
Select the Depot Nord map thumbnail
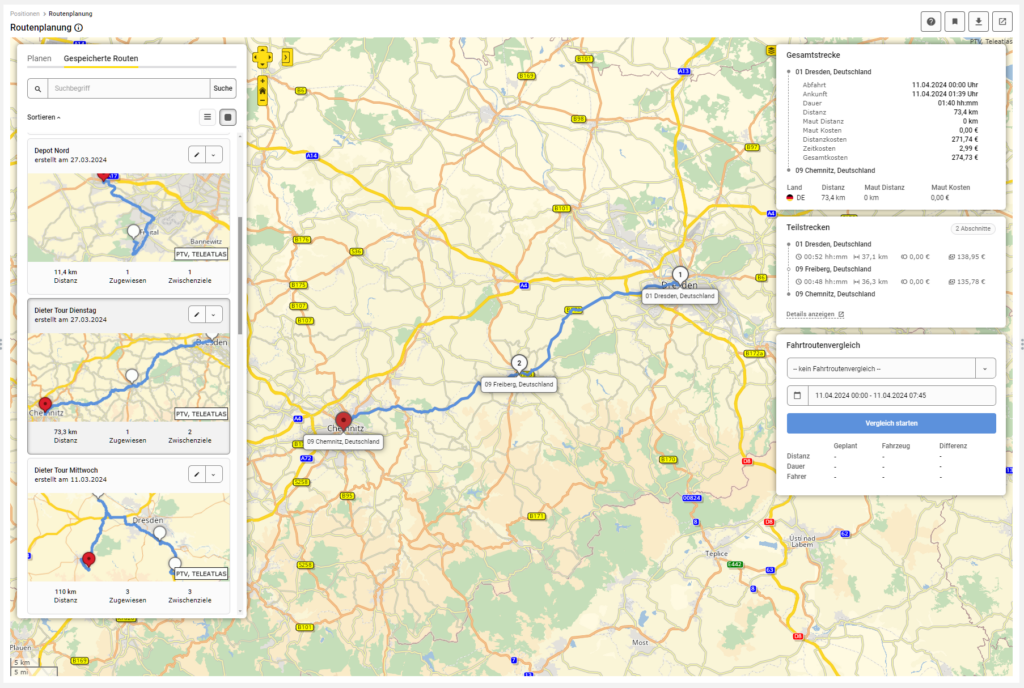(129, 217)
